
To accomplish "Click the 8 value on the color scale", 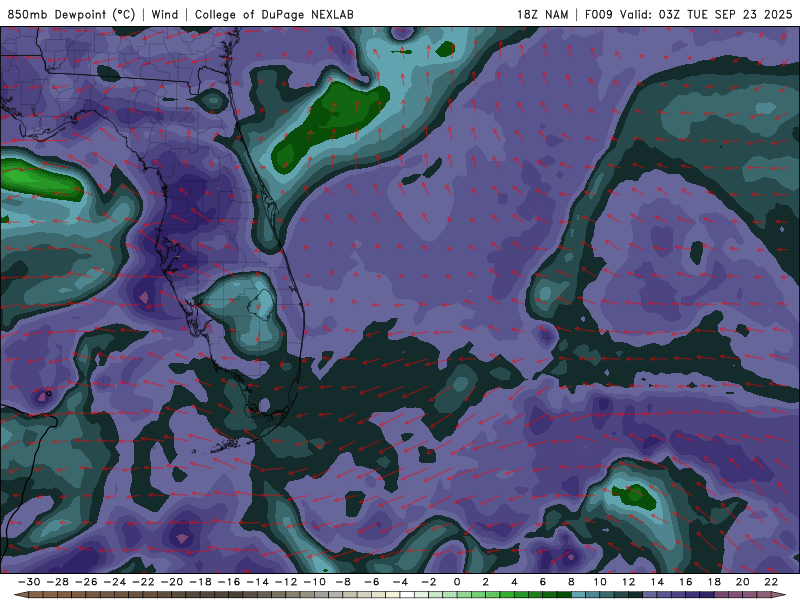I will coord(571,582).
